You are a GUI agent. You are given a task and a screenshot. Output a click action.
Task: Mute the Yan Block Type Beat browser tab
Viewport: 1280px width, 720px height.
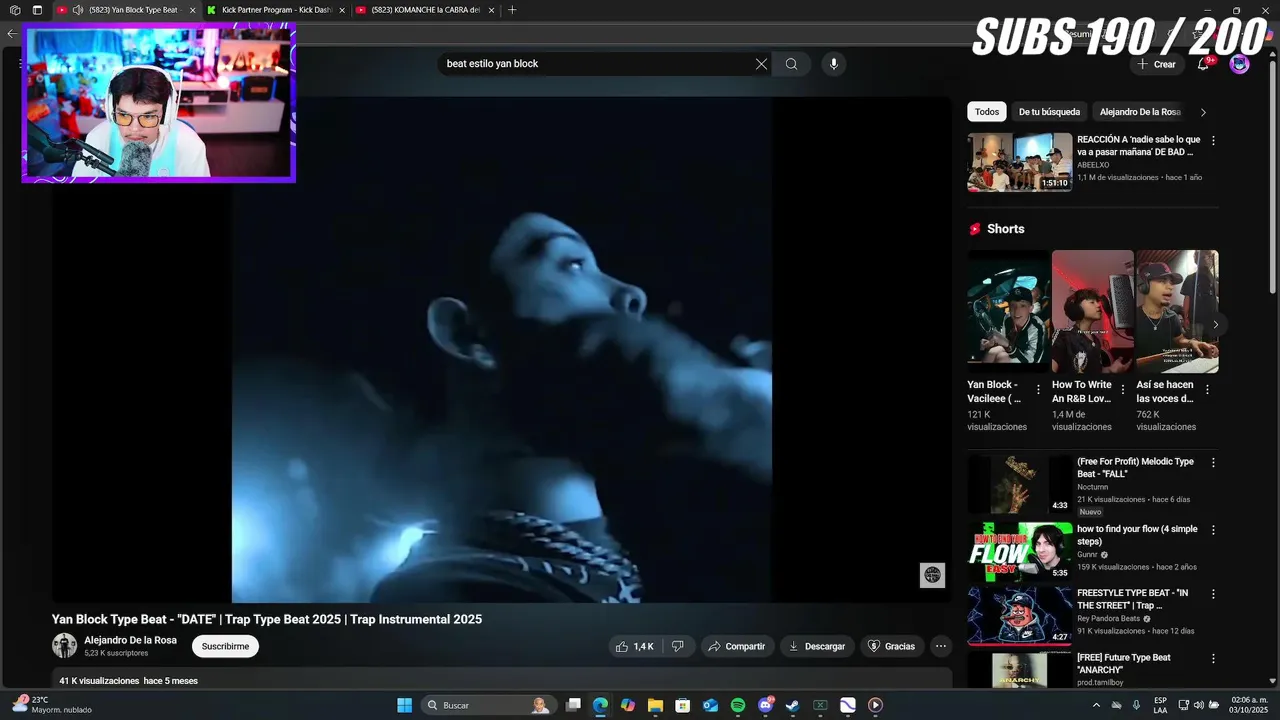tap(78, 10)
